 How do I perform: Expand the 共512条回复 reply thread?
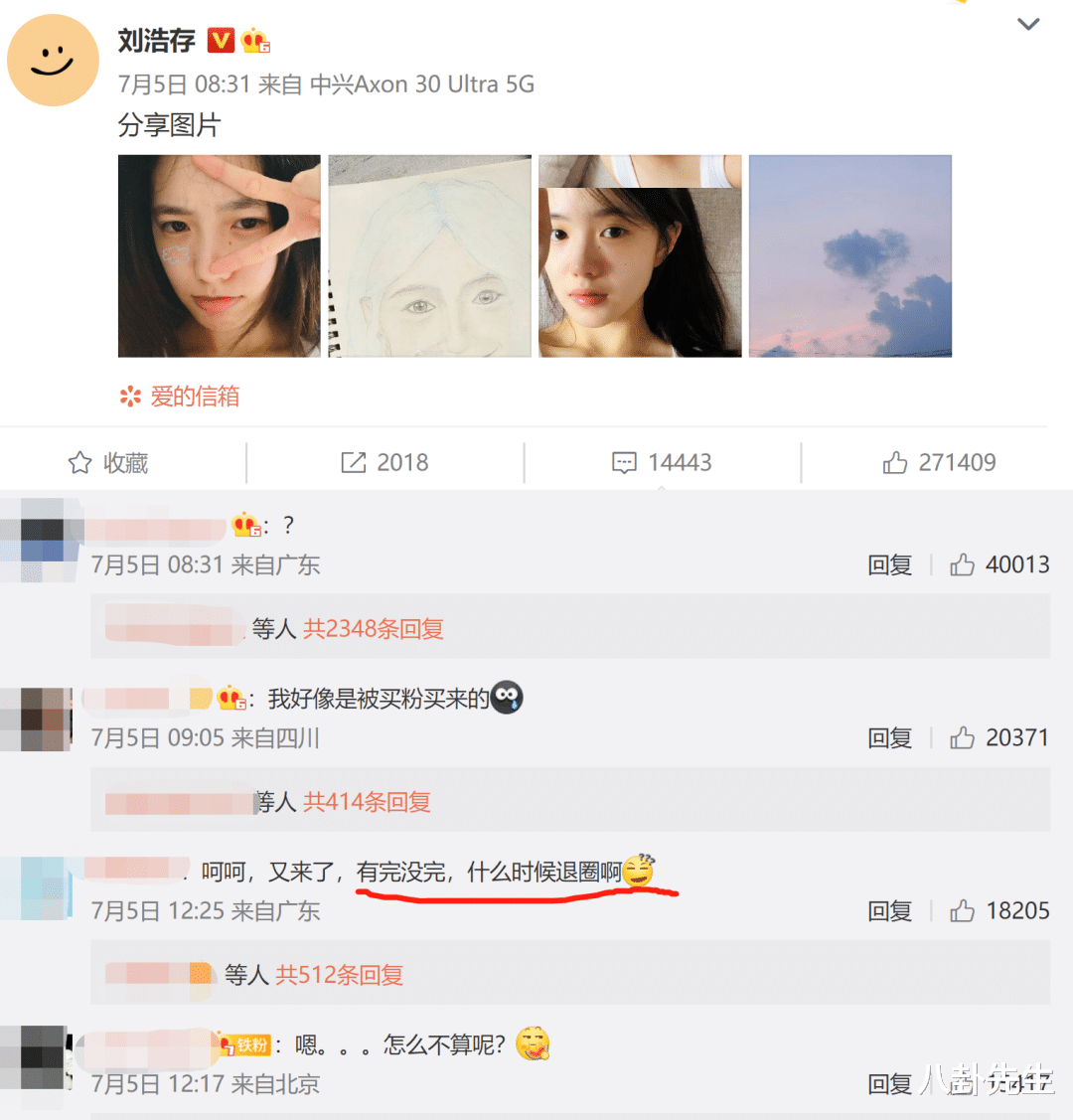[x=340, y=974]
